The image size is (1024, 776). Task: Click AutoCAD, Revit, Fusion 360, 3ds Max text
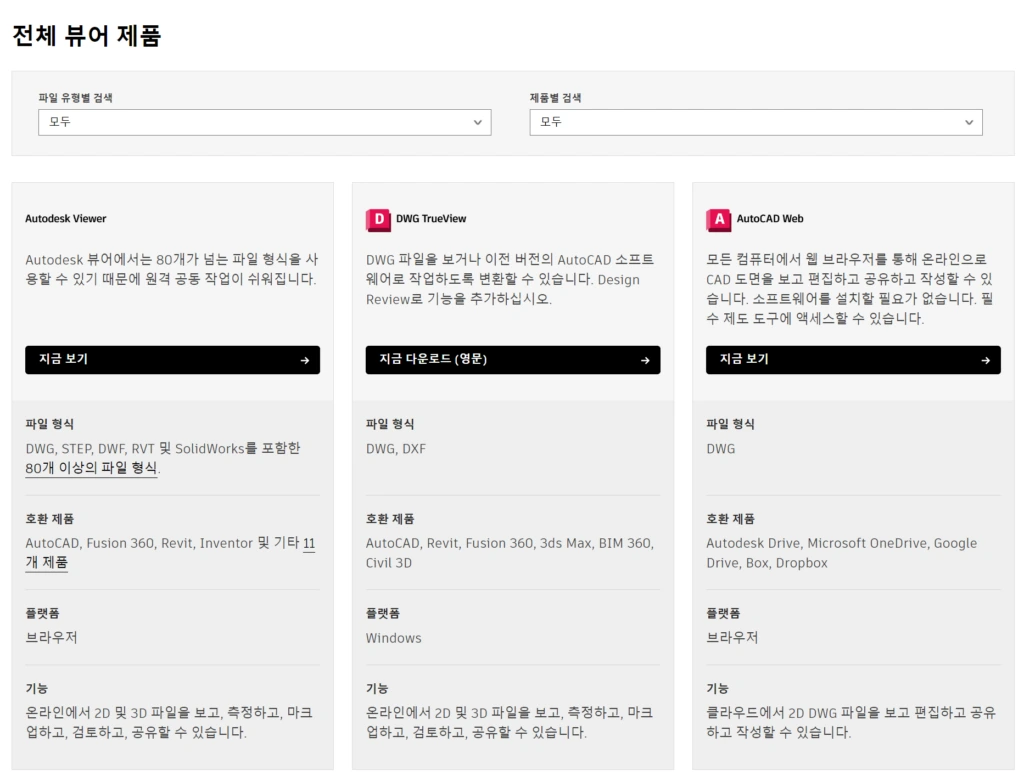coord(509,553)
